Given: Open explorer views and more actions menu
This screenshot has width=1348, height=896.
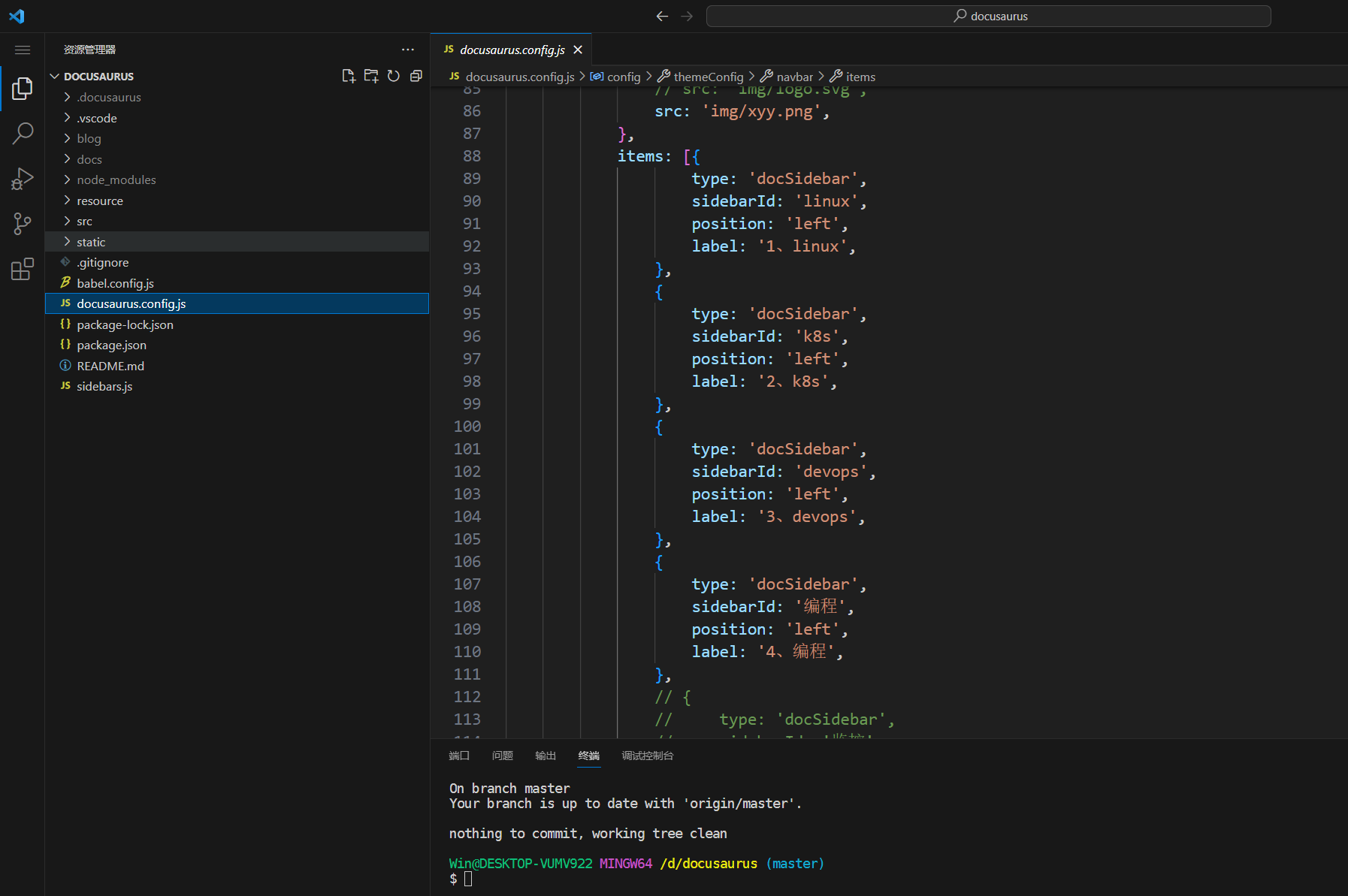Looking at the screenshot, I should [x=408, y=50].
